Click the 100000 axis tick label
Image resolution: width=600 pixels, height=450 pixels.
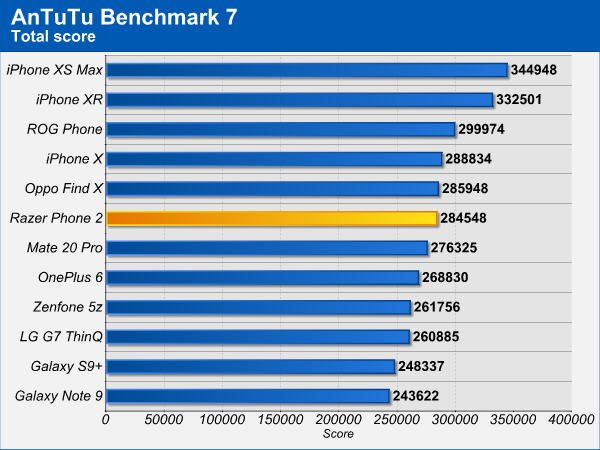point(222,419)
